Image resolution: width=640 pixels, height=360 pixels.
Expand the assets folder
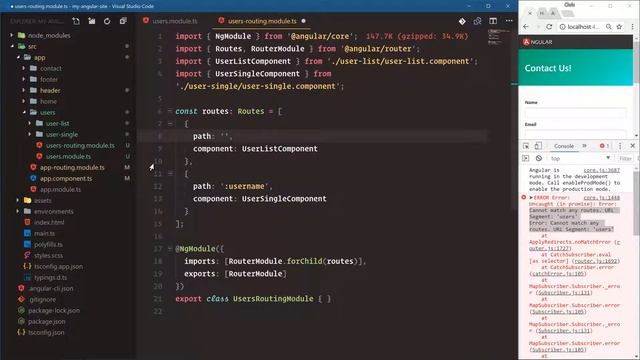[18, 200]
